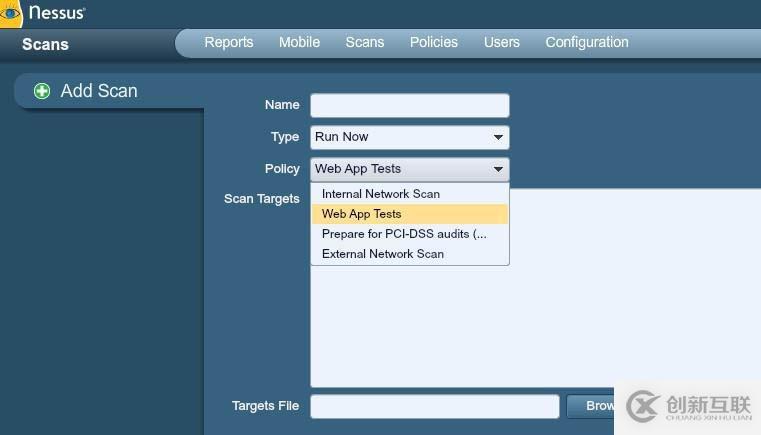Open the Mobile tab

tap(299, 42)
